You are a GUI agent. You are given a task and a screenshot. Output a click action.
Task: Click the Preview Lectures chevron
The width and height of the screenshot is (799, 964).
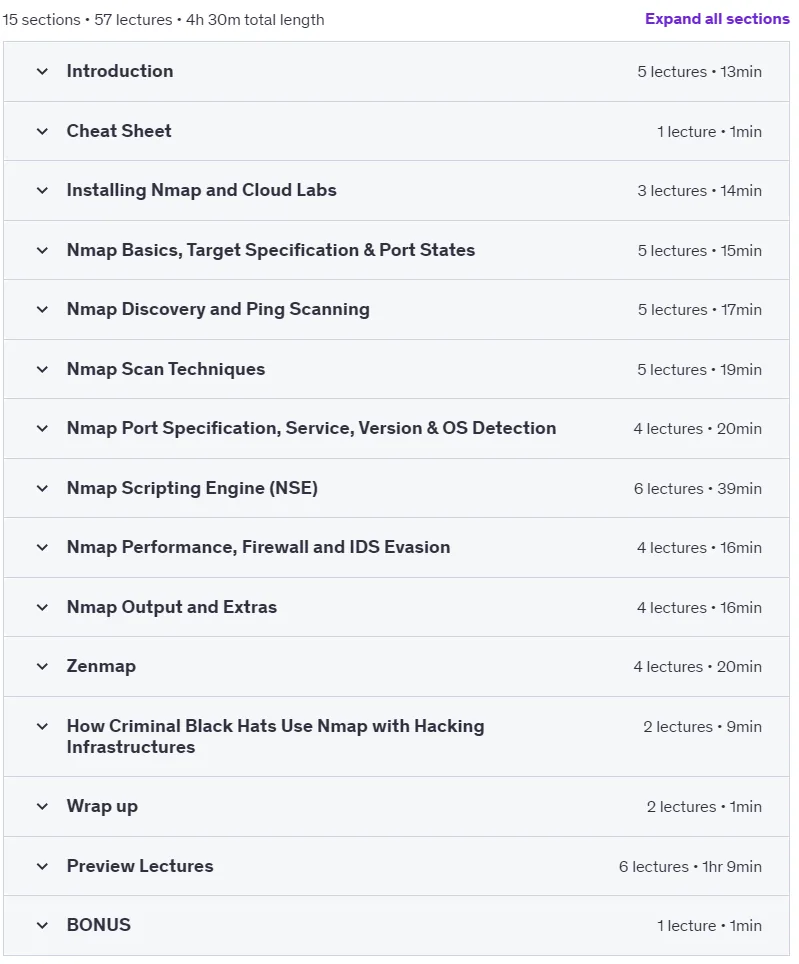pos(42,866)
